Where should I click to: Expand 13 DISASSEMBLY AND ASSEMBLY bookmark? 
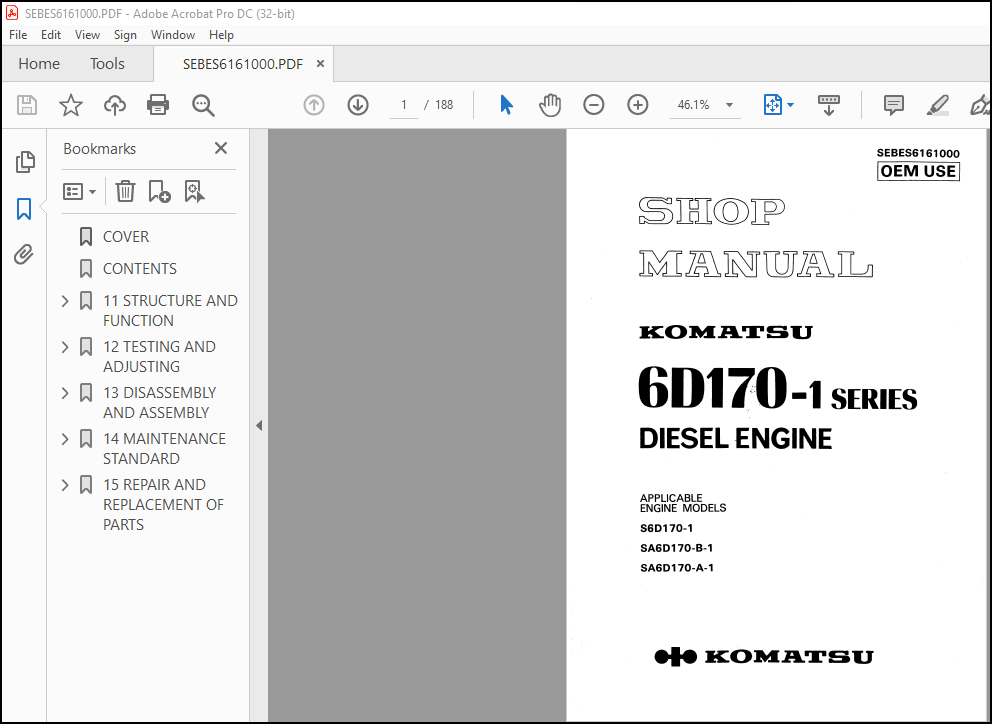tap(65, 393)
